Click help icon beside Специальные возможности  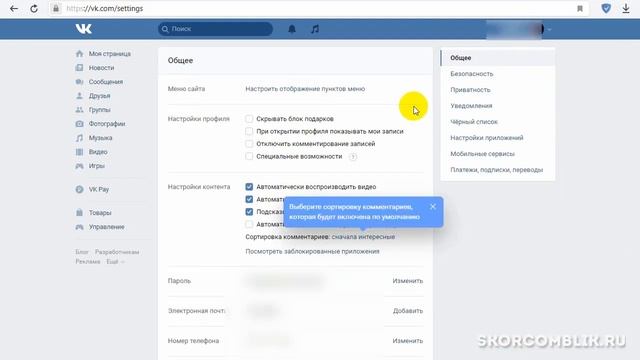click(353, 157)
